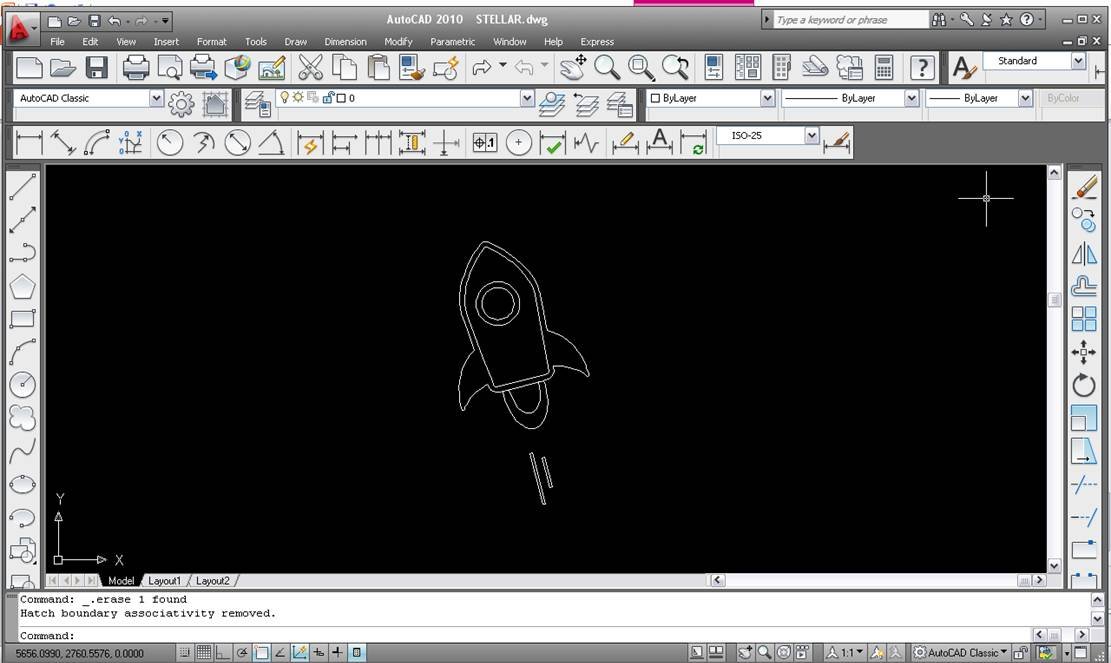Open the ByLayer color dropdown
The image size is (1111, 663).
767,98
